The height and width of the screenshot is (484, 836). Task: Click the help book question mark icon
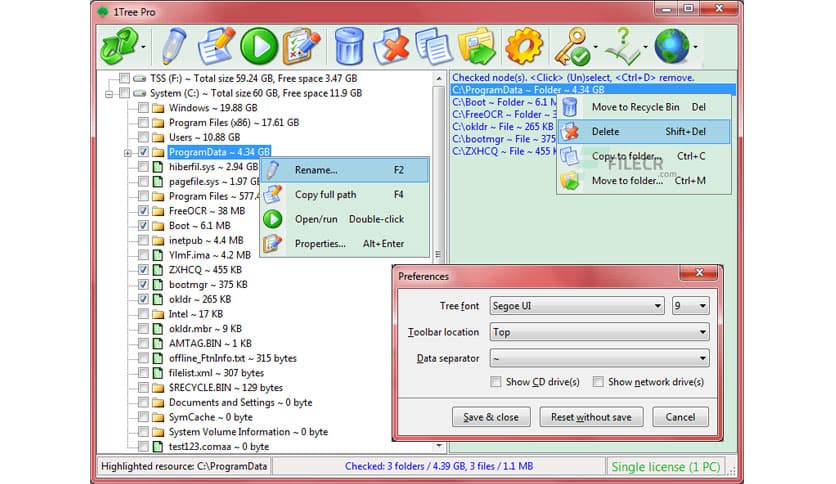click(622, 46)
